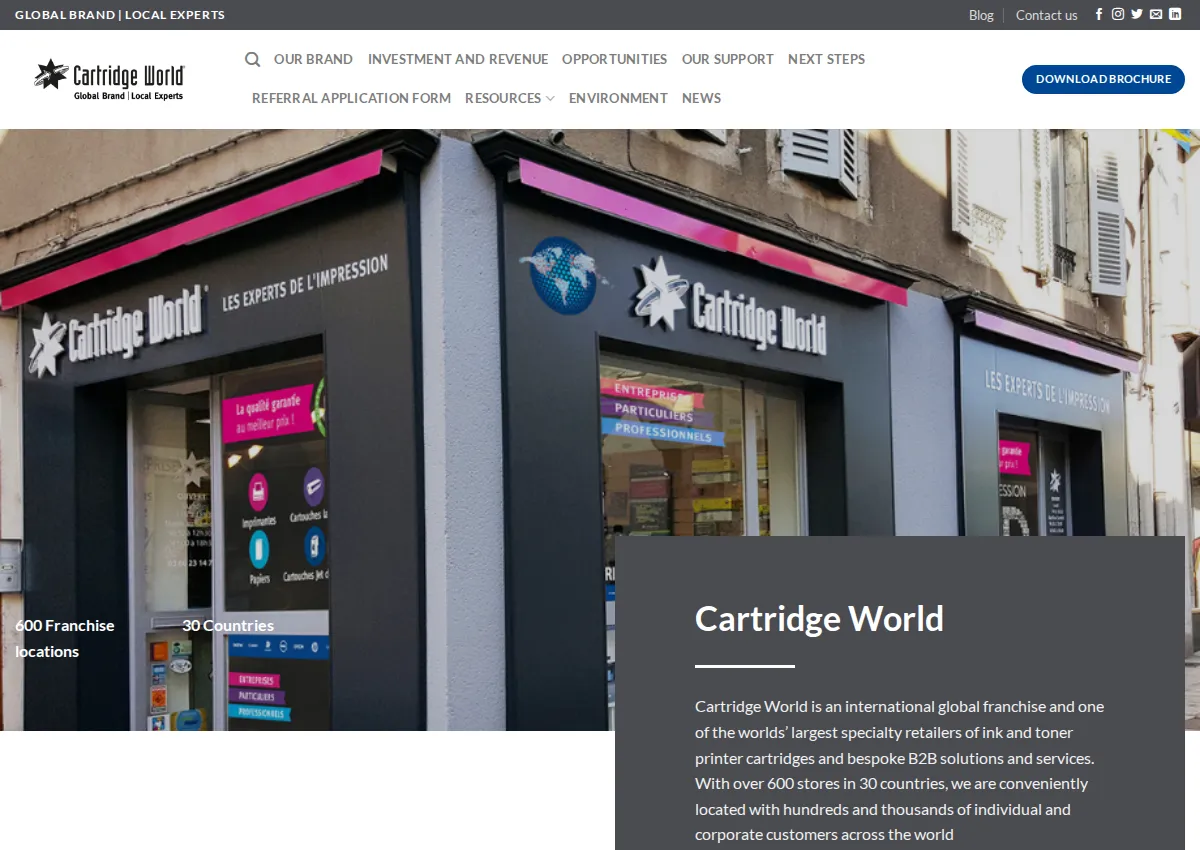Open the Contact us link
The height and width of the screenshot is (850, 1200).
tap(1046, 15)
